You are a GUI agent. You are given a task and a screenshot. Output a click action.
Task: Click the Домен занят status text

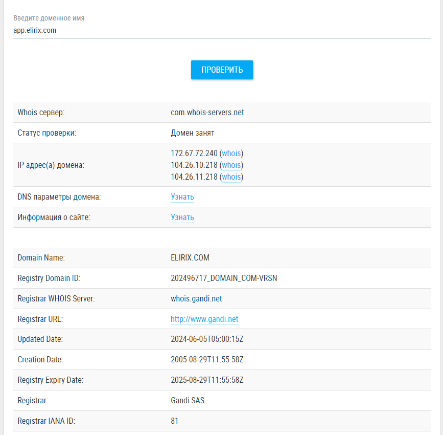(192, 133)
